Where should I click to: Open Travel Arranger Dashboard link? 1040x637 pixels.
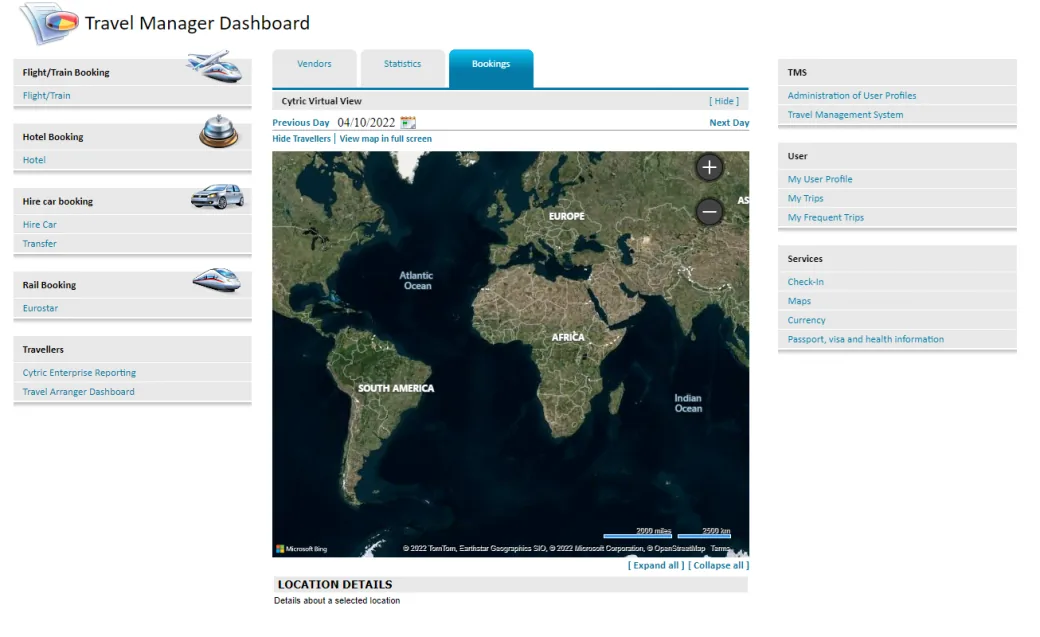point(78,391)
